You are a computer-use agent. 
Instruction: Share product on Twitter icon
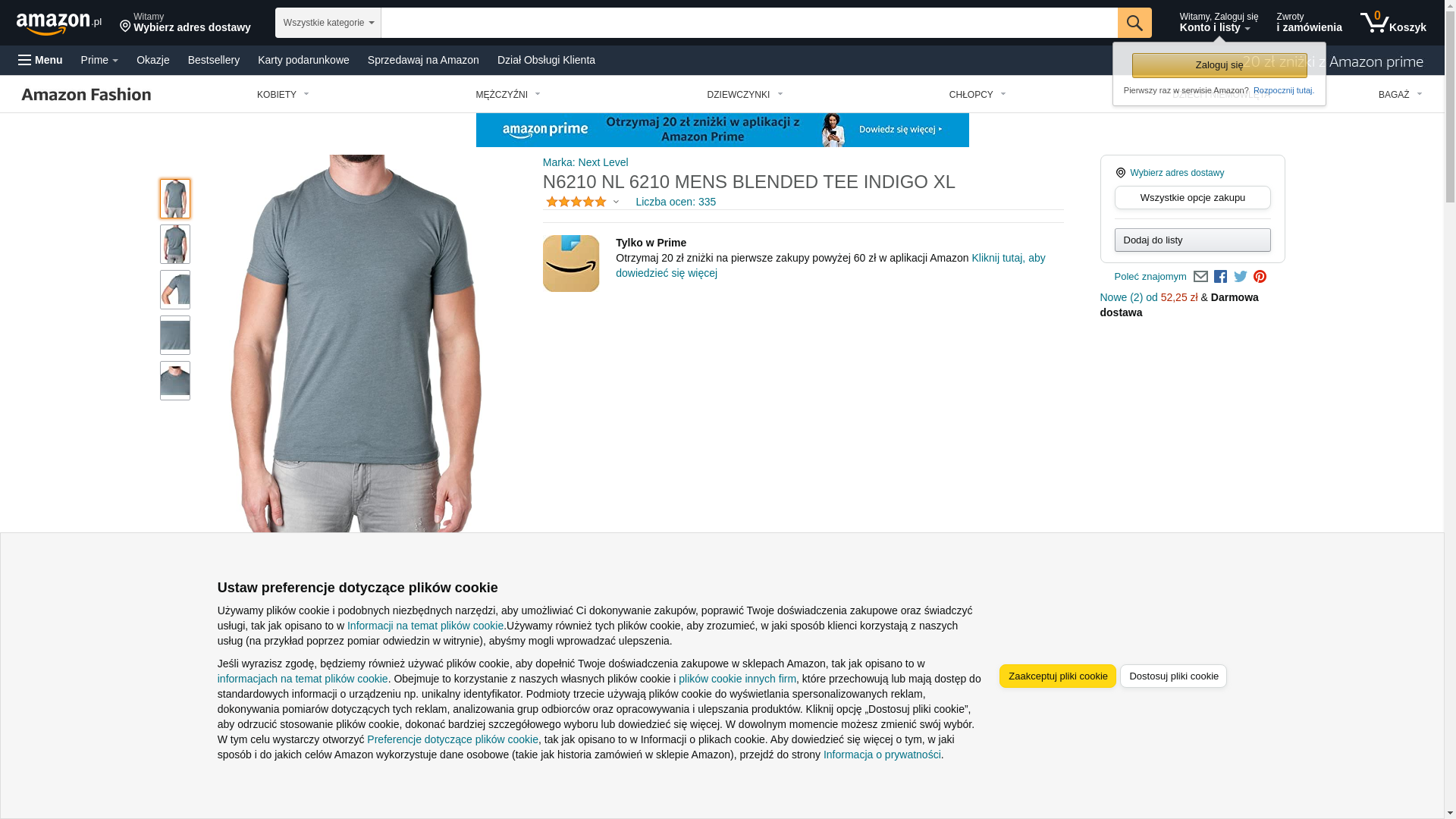(x=1241, y=277)
